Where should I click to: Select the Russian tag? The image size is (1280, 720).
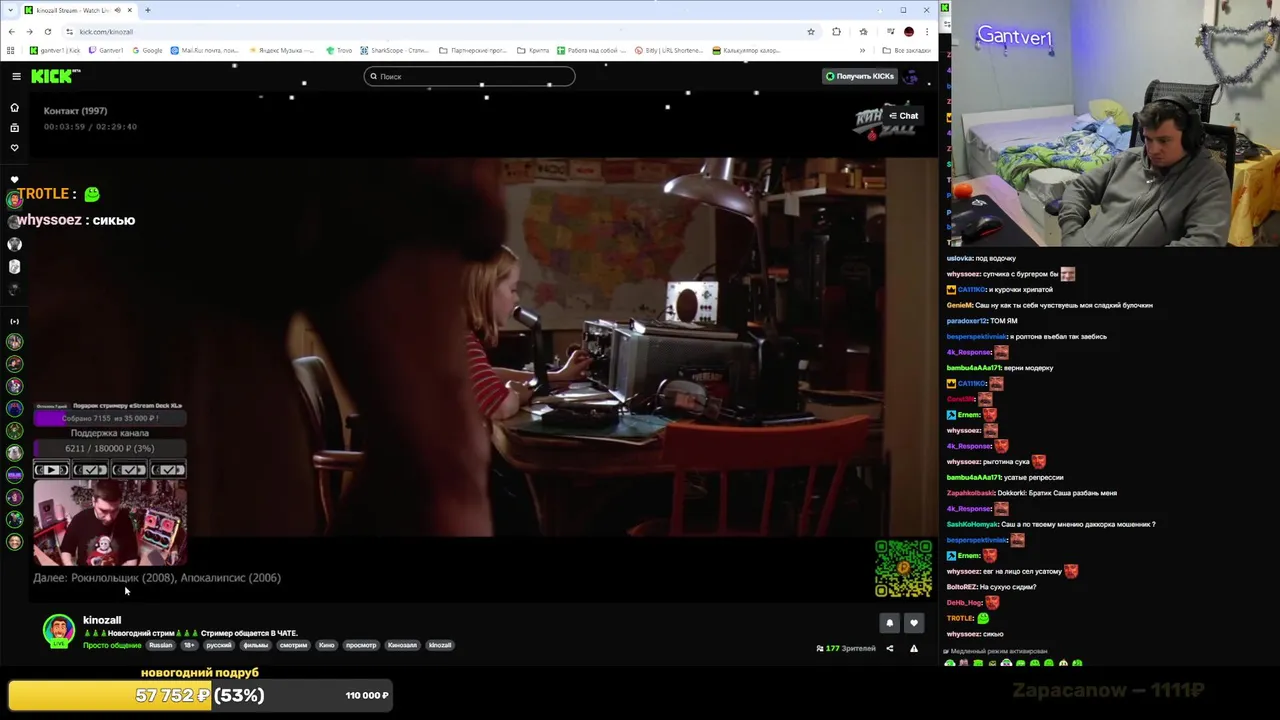161,645
